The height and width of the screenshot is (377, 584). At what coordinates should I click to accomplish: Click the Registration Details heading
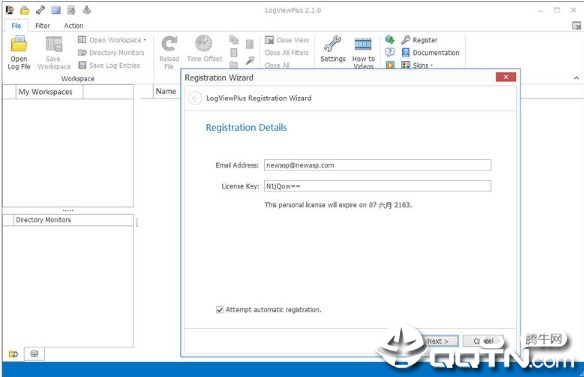pos(246,127)
